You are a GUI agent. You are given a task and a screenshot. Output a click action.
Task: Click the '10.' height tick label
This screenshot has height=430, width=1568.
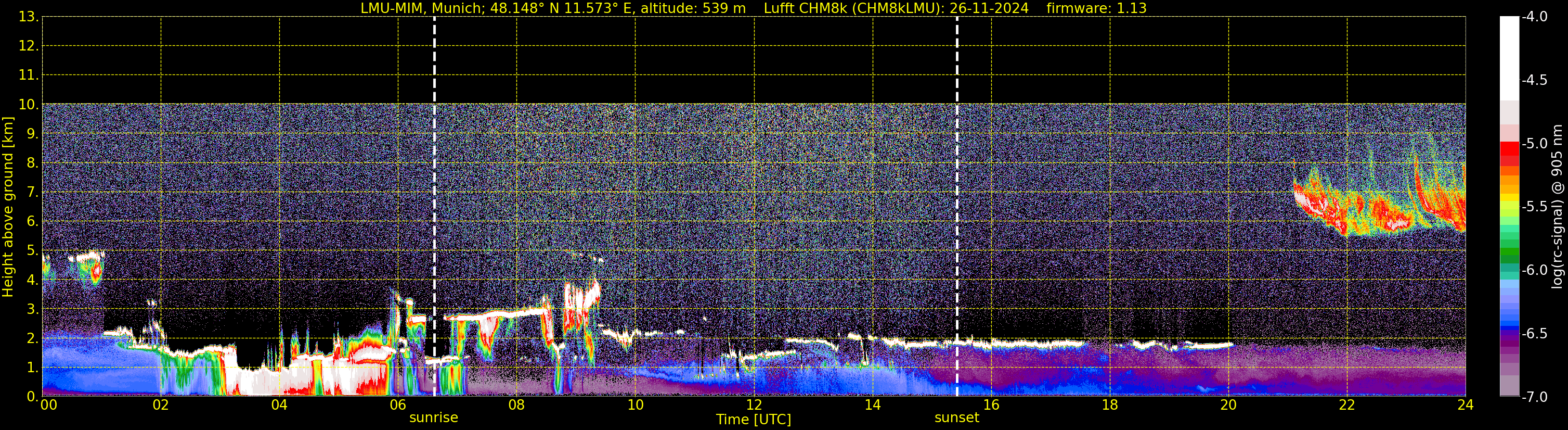click(29, 104)
